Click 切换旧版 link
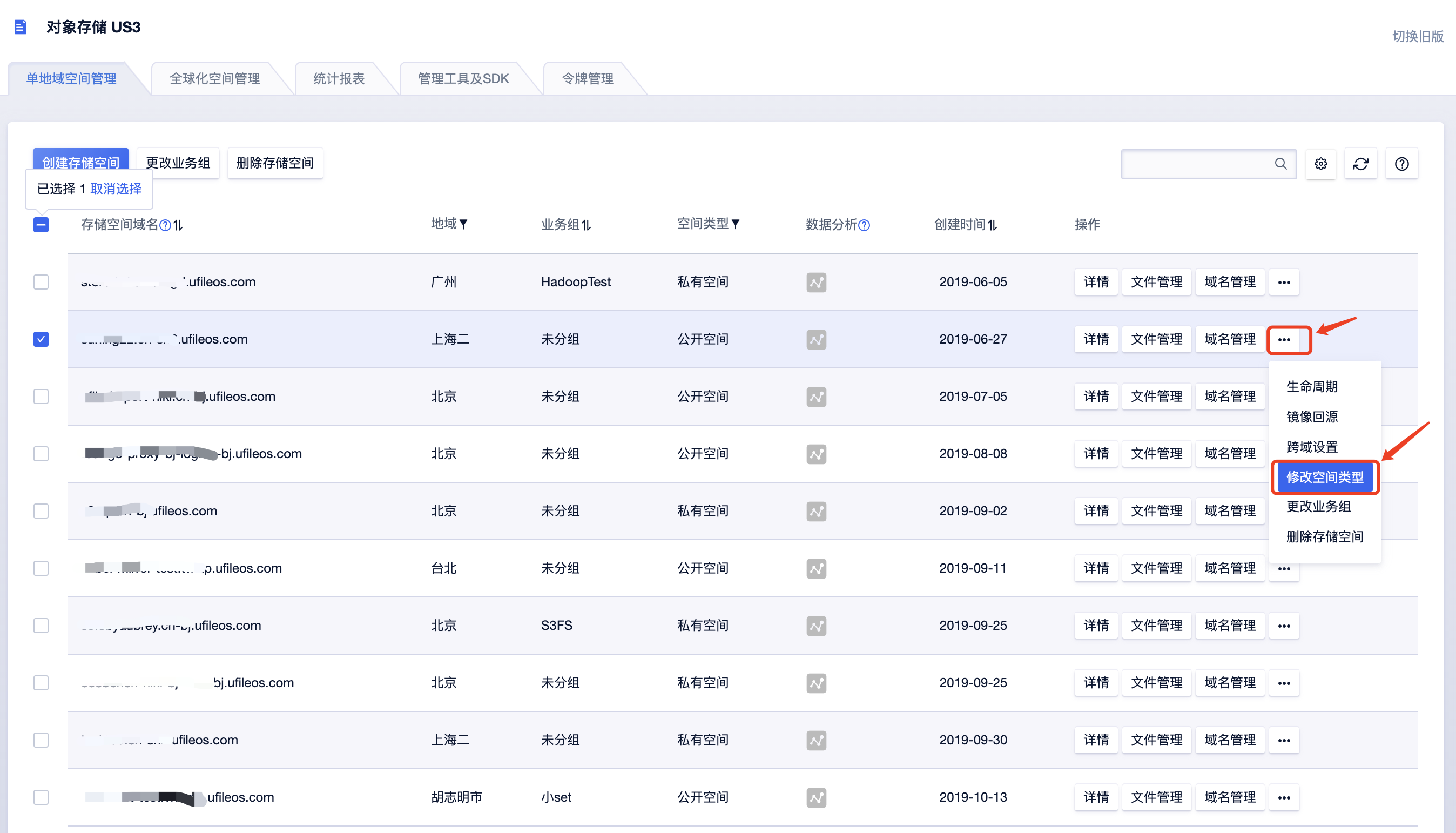This screenshot has width=1456, height=833. click(x=1418, y=37)
